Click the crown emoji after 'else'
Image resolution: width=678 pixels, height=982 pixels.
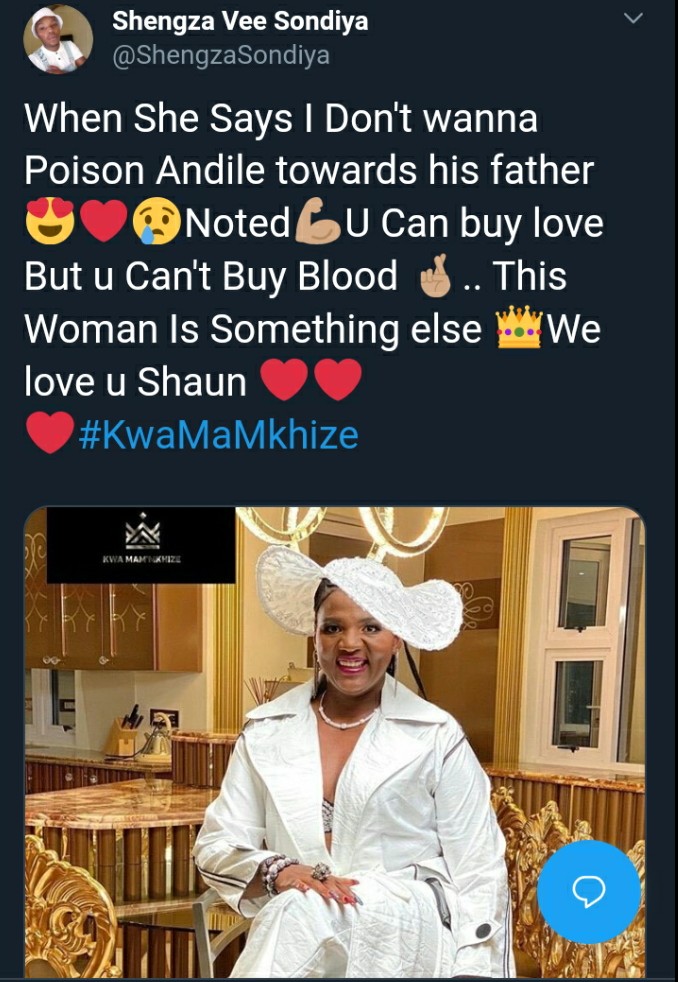coord(519,327)
